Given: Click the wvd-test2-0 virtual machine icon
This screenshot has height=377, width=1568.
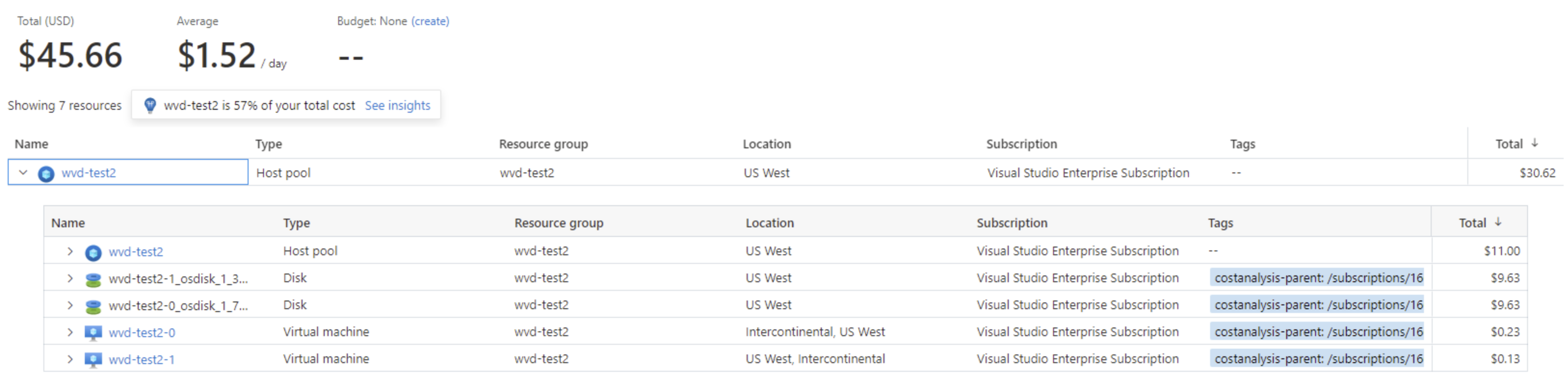Looking at the screenshot, I should pos(93,333).
